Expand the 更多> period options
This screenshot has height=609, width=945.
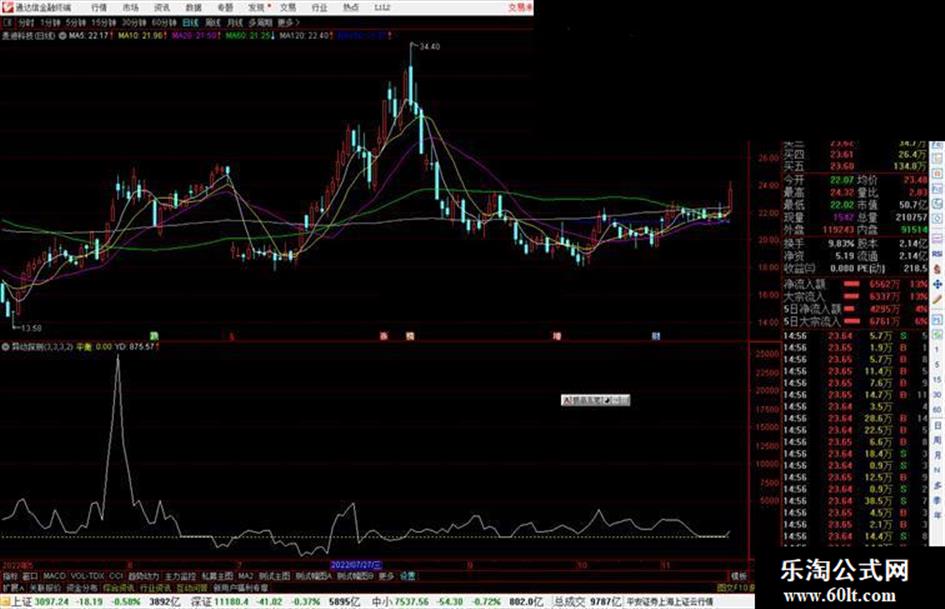(288, 22)
